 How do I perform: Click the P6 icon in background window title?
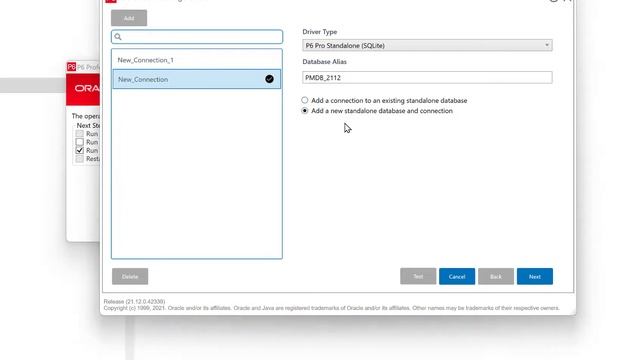(x=71, y=67)
